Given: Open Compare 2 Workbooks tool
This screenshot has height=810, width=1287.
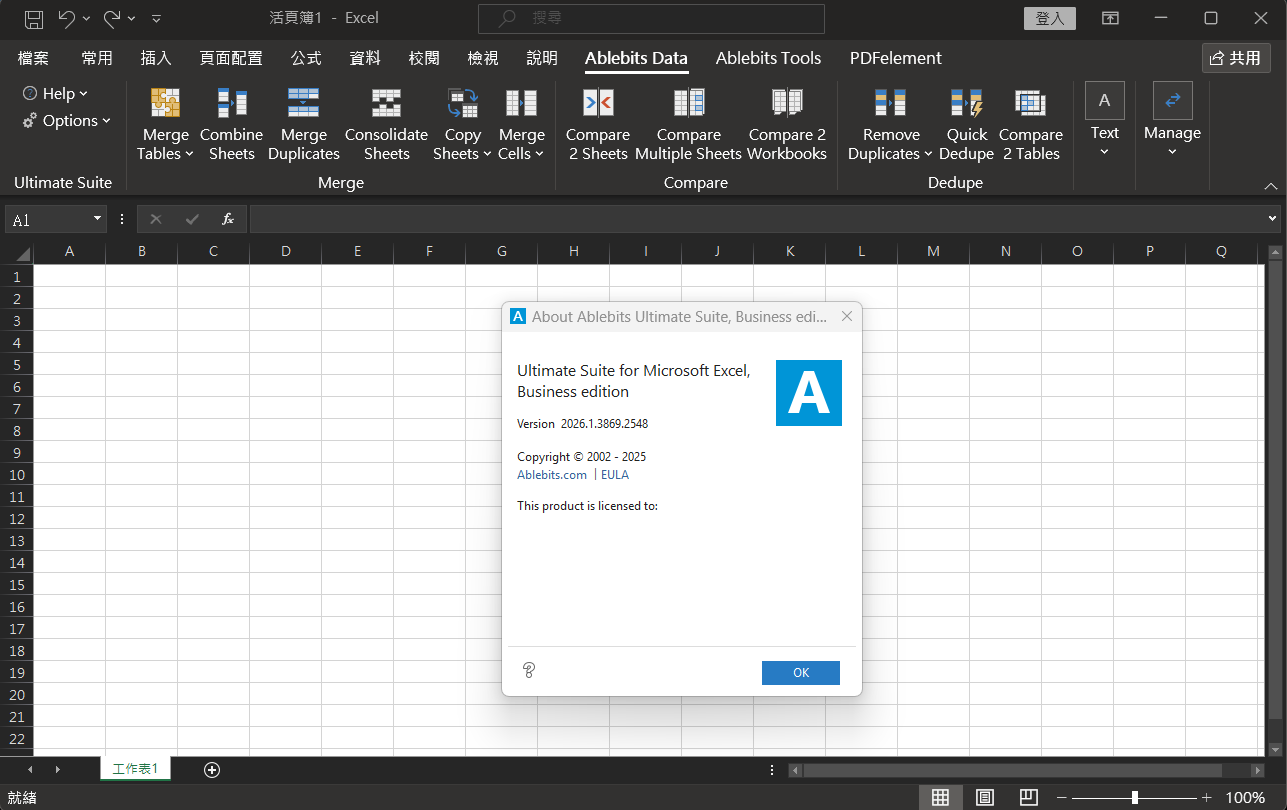Looking at the screenshot, I should tap(787, 104).
